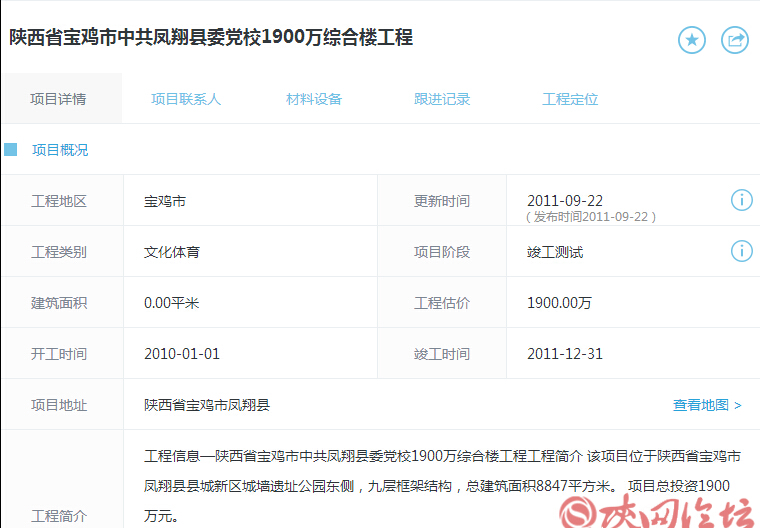The image size is (760, 528).
Task: Click the 1900.00万 estimate value
Action: click(559, 303)
